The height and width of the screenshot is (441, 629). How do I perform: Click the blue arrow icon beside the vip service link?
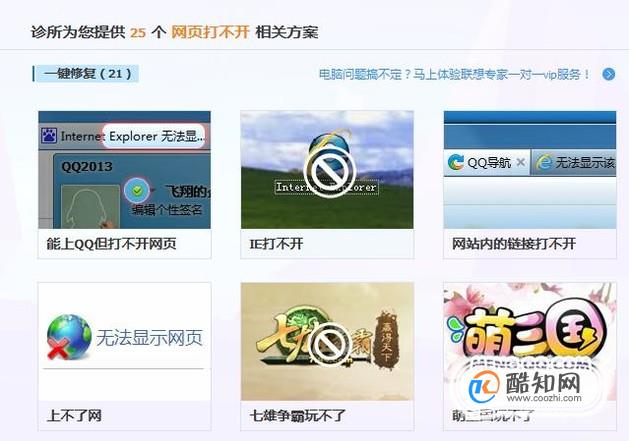pos(609,74)
